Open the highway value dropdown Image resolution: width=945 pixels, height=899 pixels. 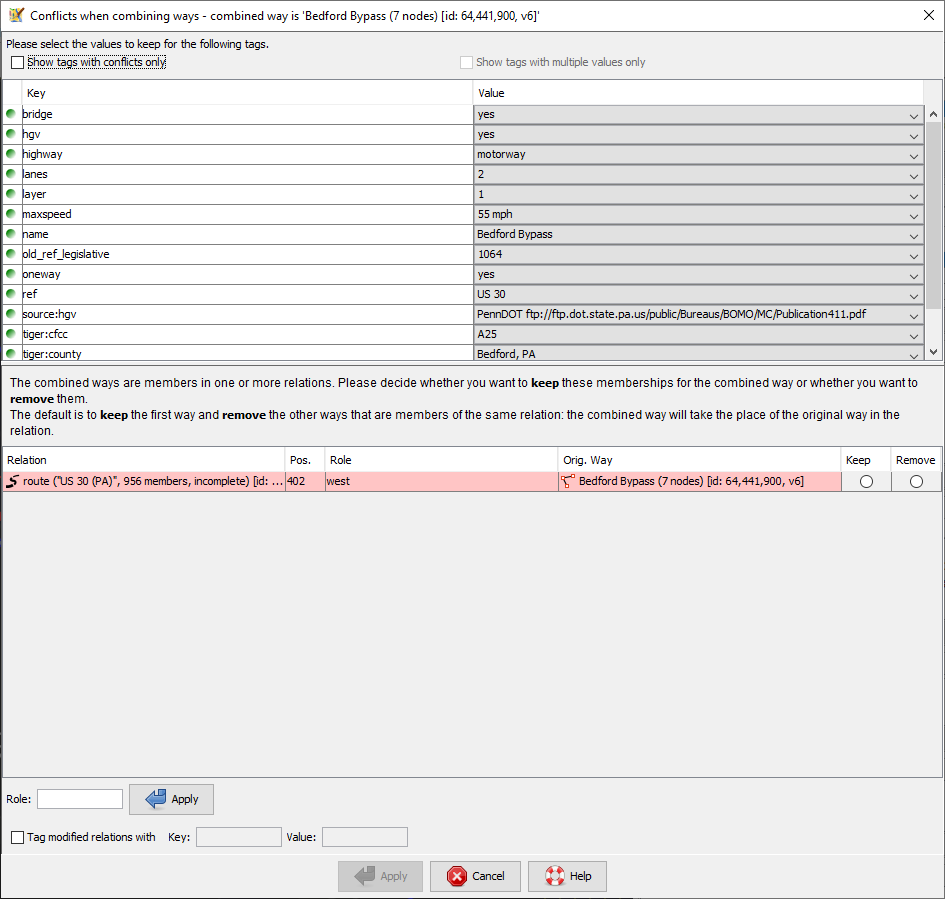[913, 155]
